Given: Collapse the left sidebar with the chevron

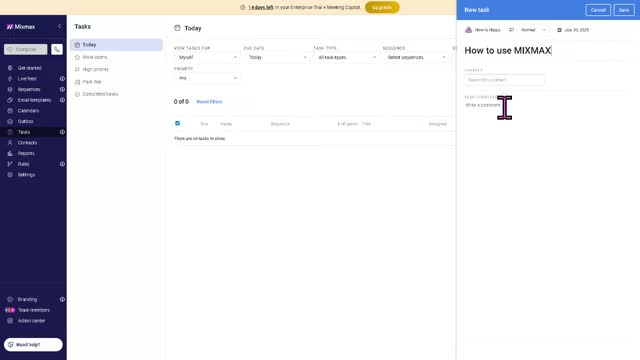Looking at the screenshot, I should coord(59,26).
